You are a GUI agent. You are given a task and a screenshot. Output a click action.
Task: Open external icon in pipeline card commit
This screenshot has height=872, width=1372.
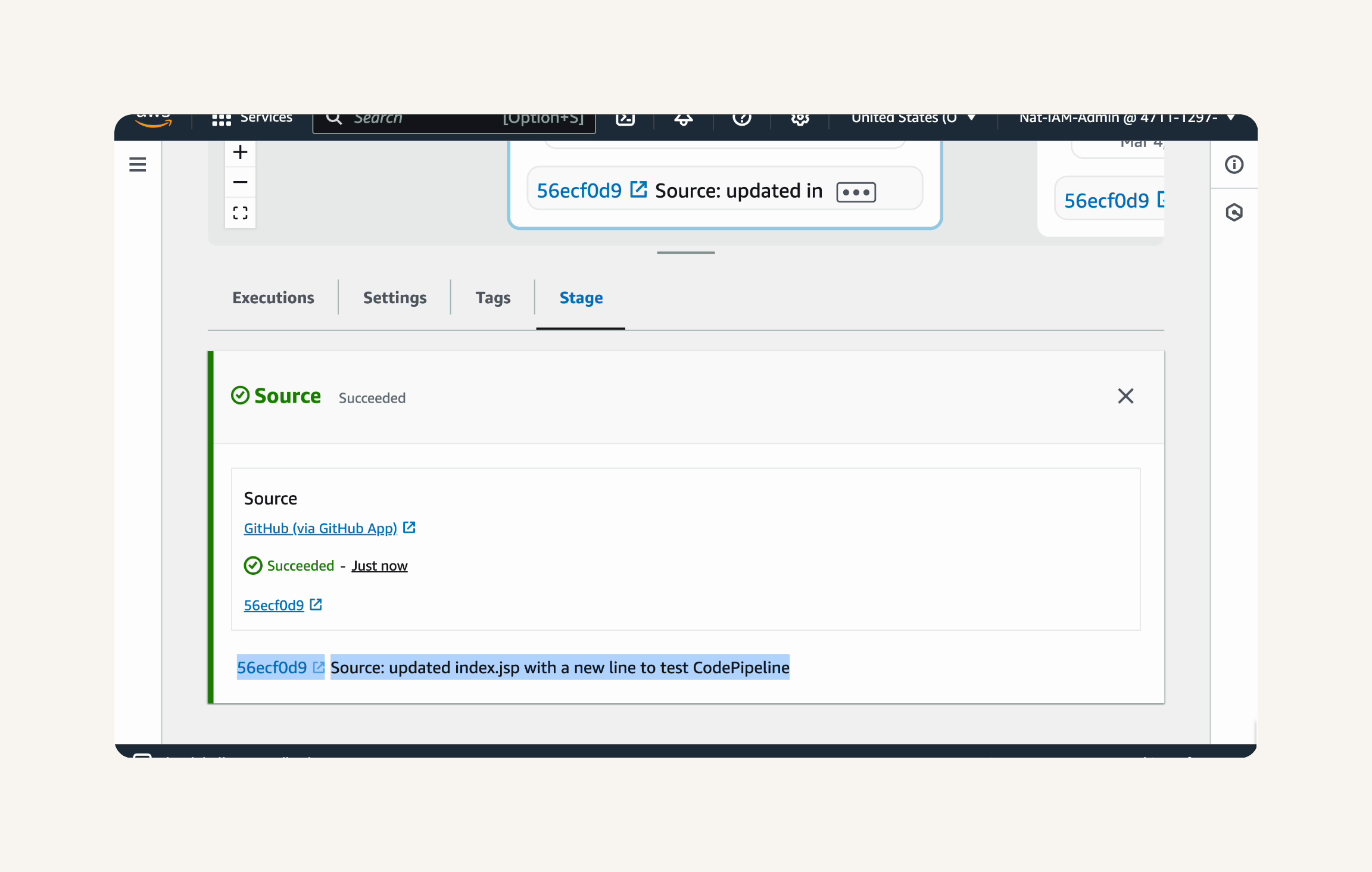point(638,189)
